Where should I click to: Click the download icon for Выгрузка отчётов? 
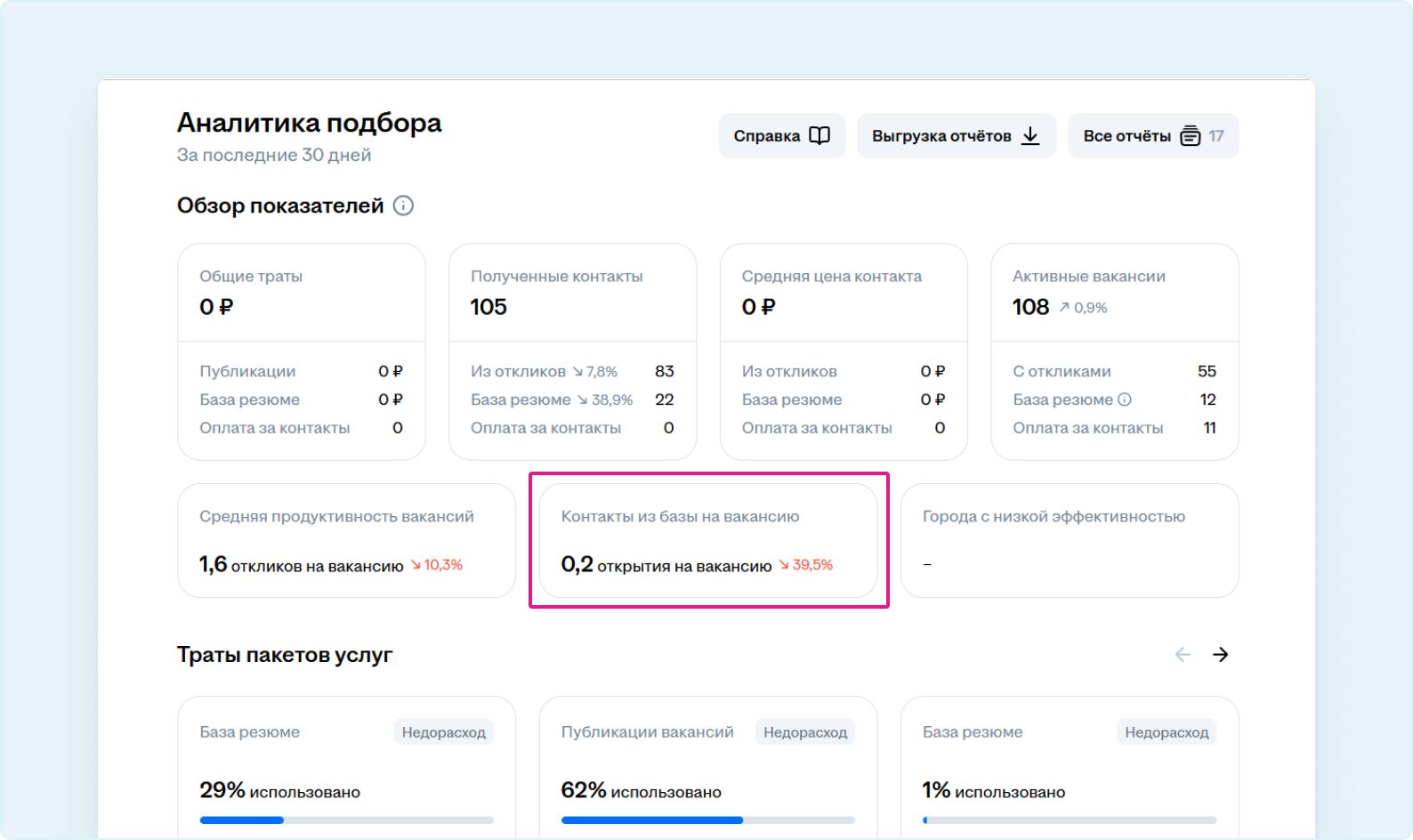pos(1030,136)
